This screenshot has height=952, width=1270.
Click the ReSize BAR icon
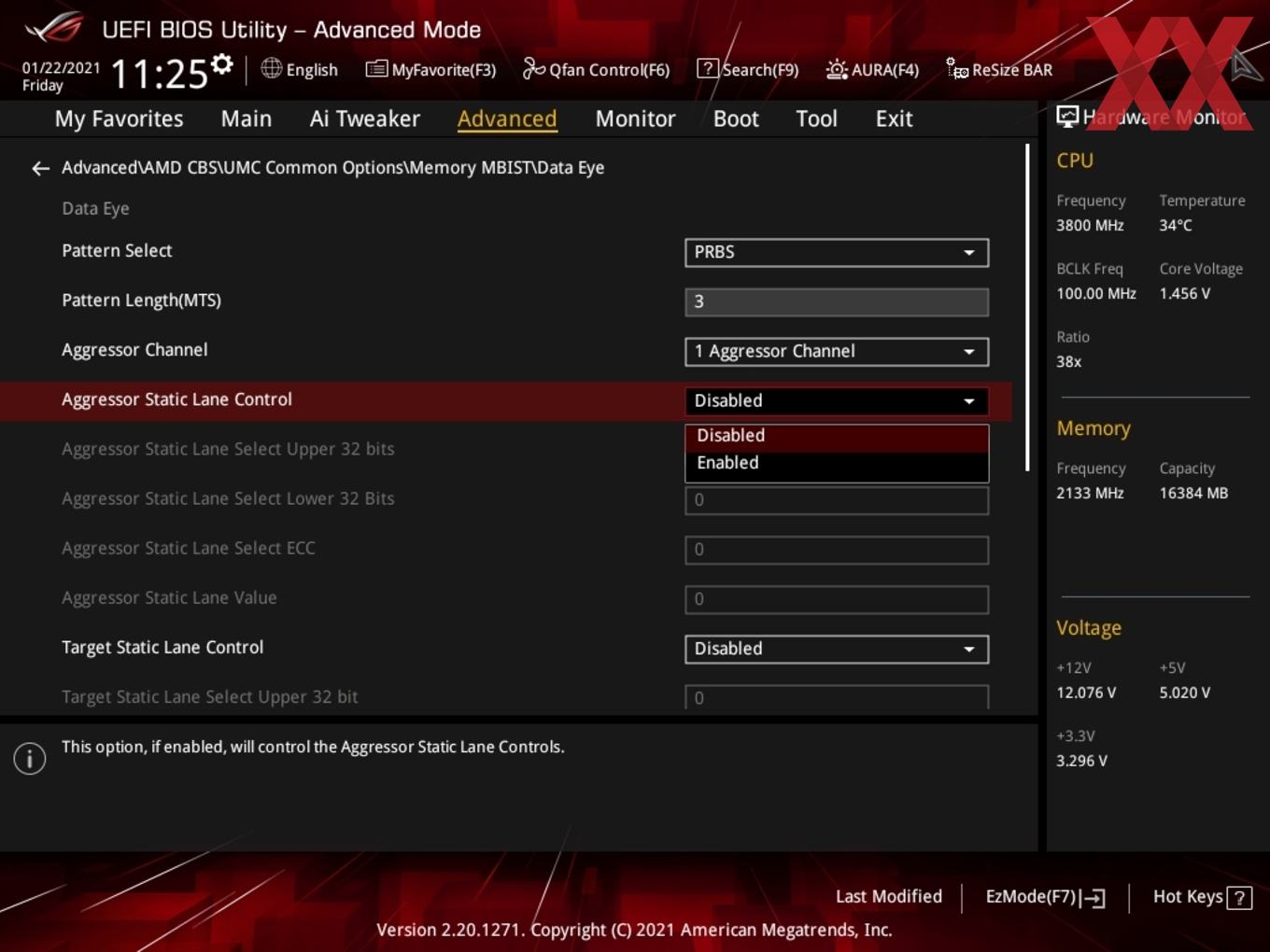[957, 69]
